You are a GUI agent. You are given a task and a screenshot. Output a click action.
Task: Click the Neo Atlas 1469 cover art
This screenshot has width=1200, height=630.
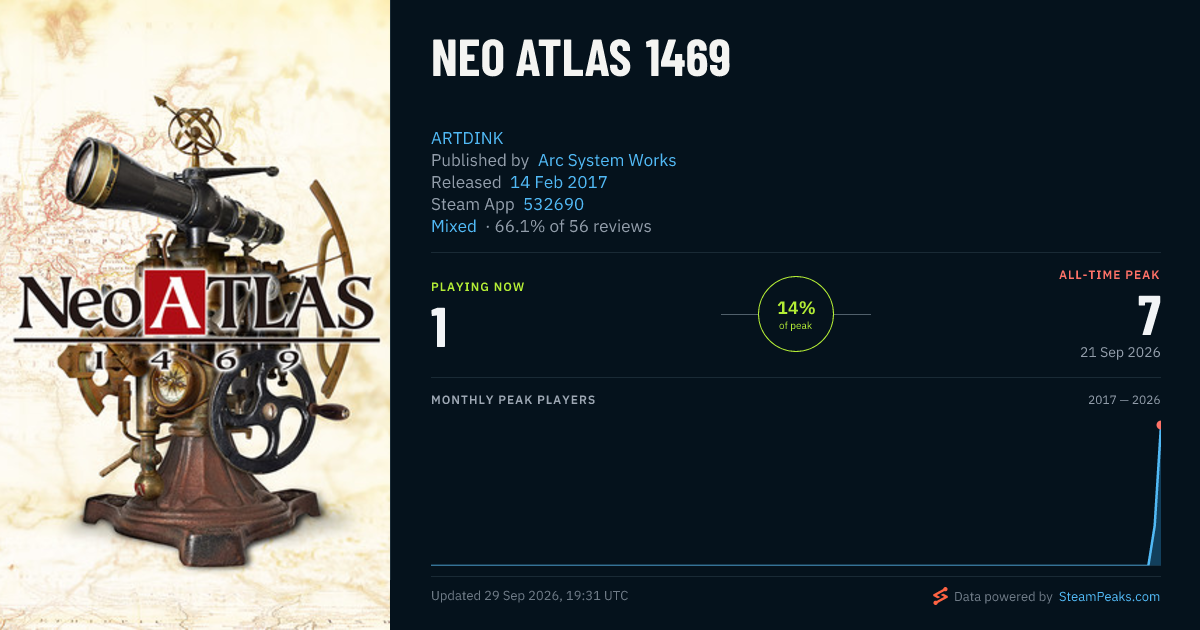pyautogui.click(x=195, y=315)
